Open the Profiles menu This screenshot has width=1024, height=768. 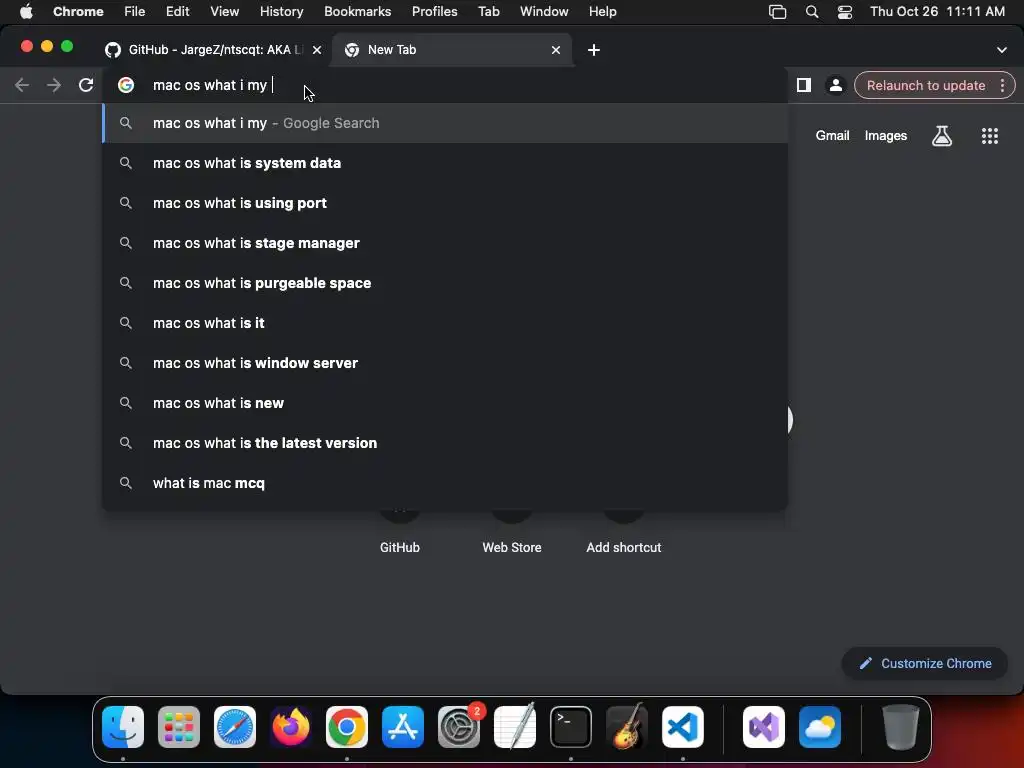[x=434, y=11]
